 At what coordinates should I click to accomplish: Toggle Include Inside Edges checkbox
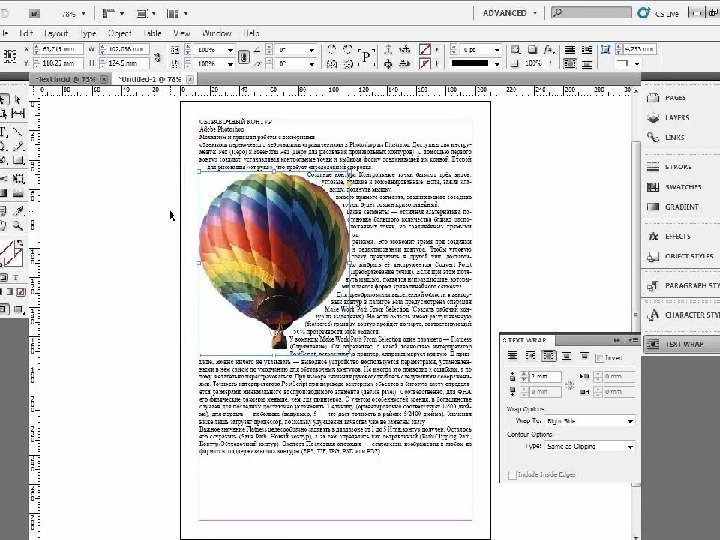(x=512, y=474)
